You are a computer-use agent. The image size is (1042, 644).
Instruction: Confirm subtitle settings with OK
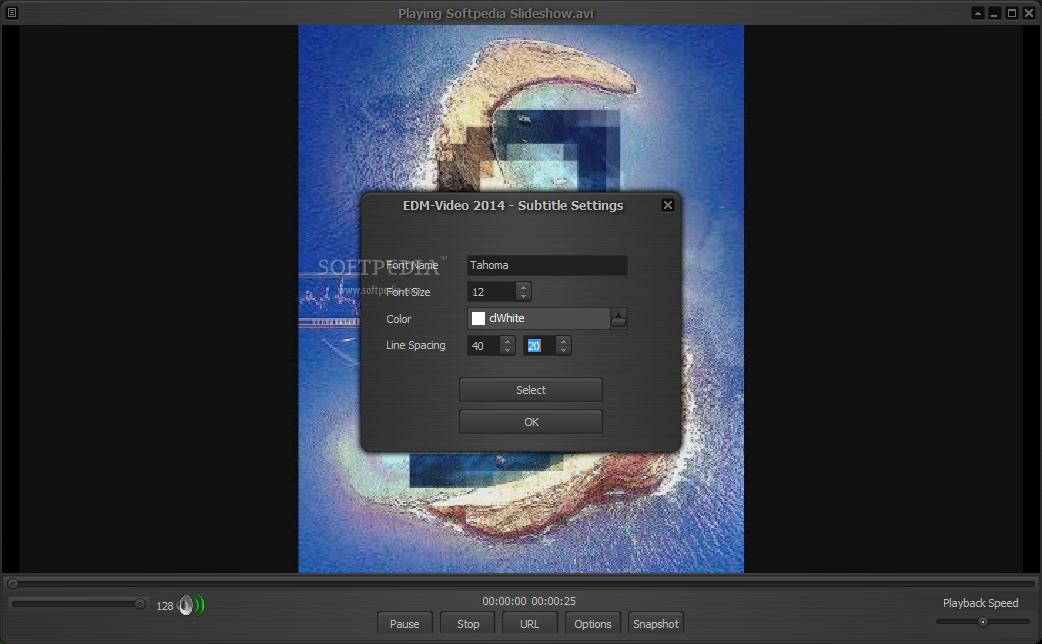(x=531, y=422)
